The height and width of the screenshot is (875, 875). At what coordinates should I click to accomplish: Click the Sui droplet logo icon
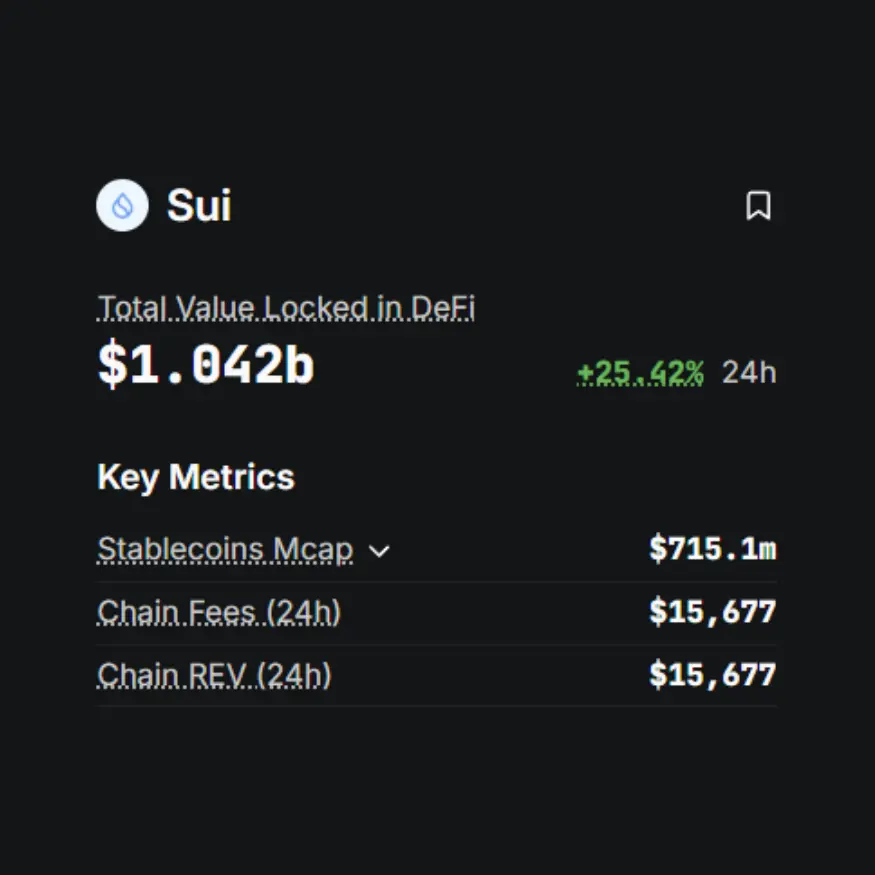point(122,206)
